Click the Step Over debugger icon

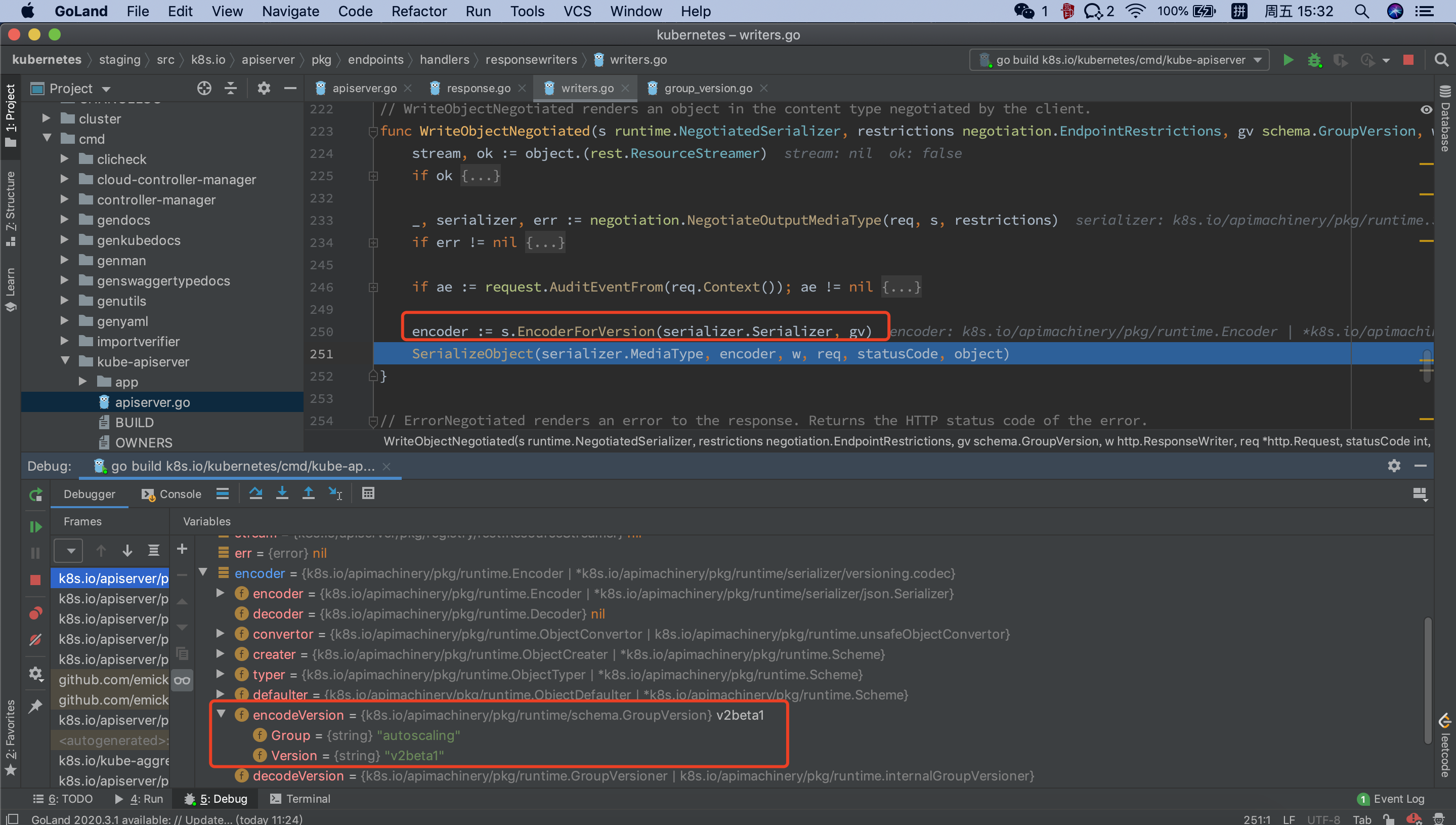255,493
